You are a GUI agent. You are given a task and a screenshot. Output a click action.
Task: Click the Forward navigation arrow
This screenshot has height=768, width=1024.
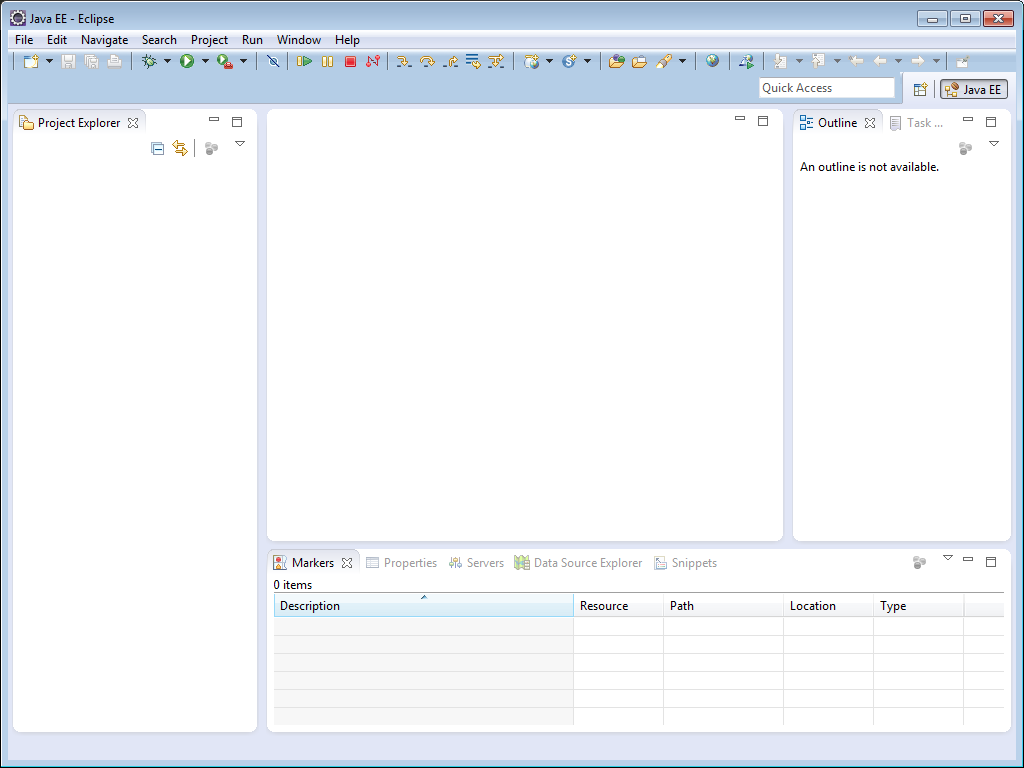click(x=918, y=61)
